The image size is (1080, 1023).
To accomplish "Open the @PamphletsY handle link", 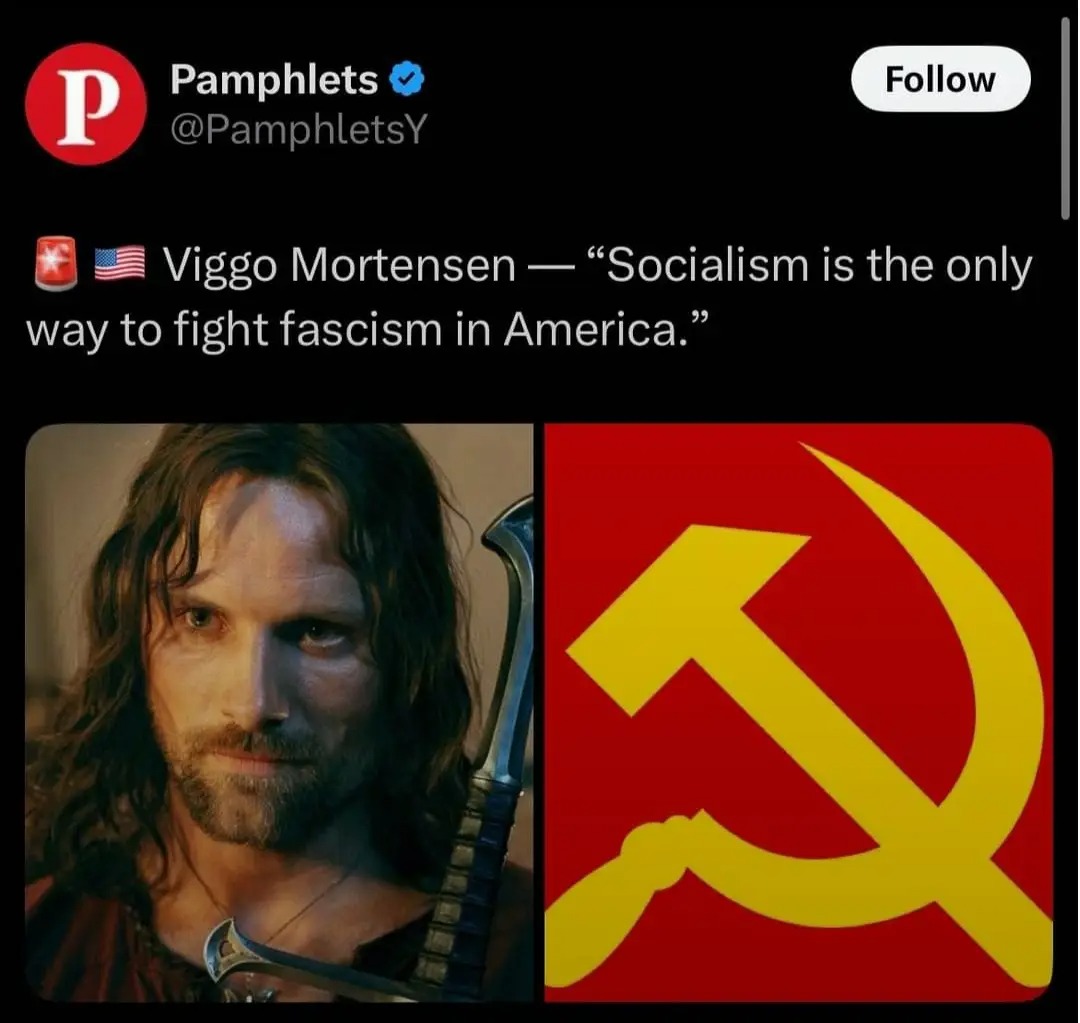I will (299, 129).
